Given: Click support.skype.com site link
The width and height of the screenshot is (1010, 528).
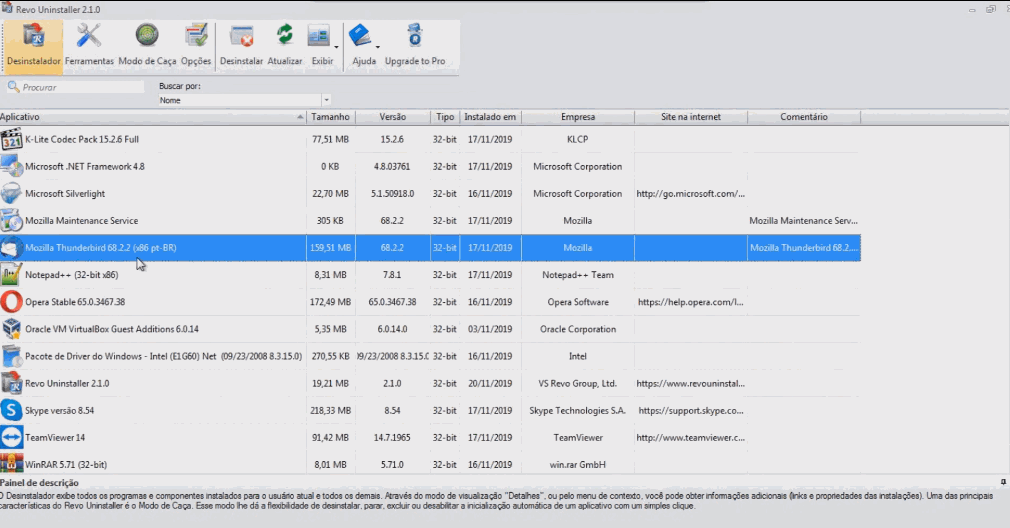Looking at the screenshot, I should pos(691,410).
